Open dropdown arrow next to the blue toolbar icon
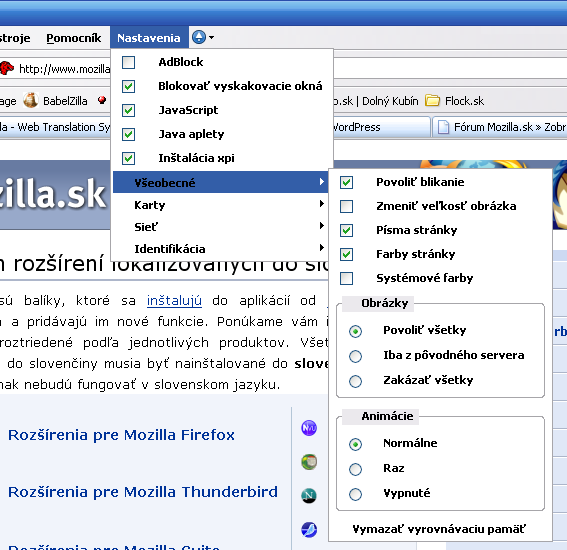 (212, 37)
